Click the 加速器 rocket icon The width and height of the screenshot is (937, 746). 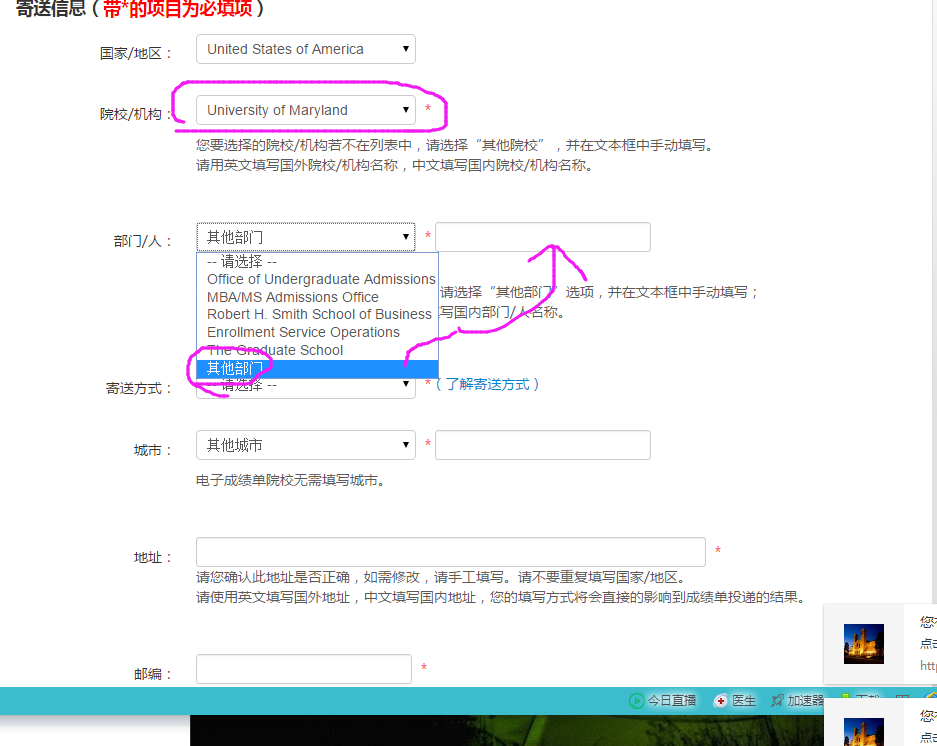(x=777, y=701)
